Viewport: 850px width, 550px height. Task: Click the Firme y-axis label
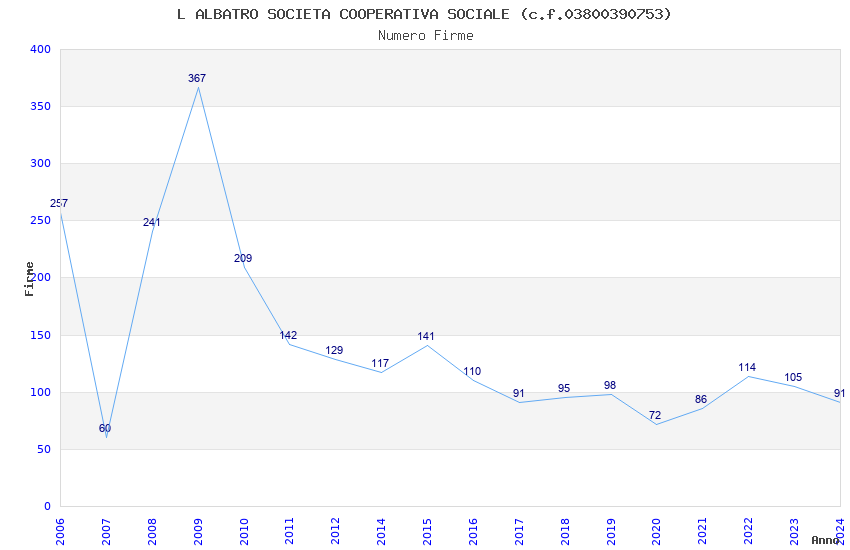30,279
